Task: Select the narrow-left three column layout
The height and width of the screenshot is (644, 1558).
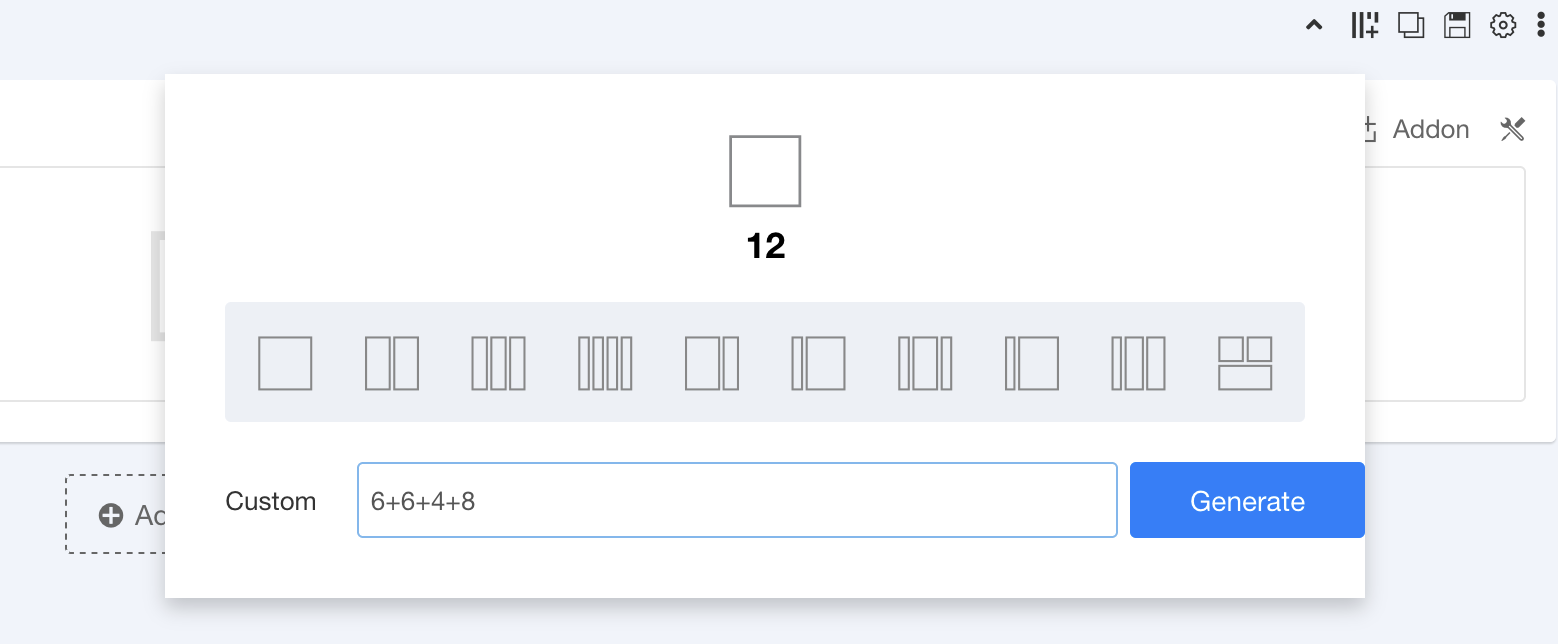Action: pyautogui.click(x=1138, y=363)
